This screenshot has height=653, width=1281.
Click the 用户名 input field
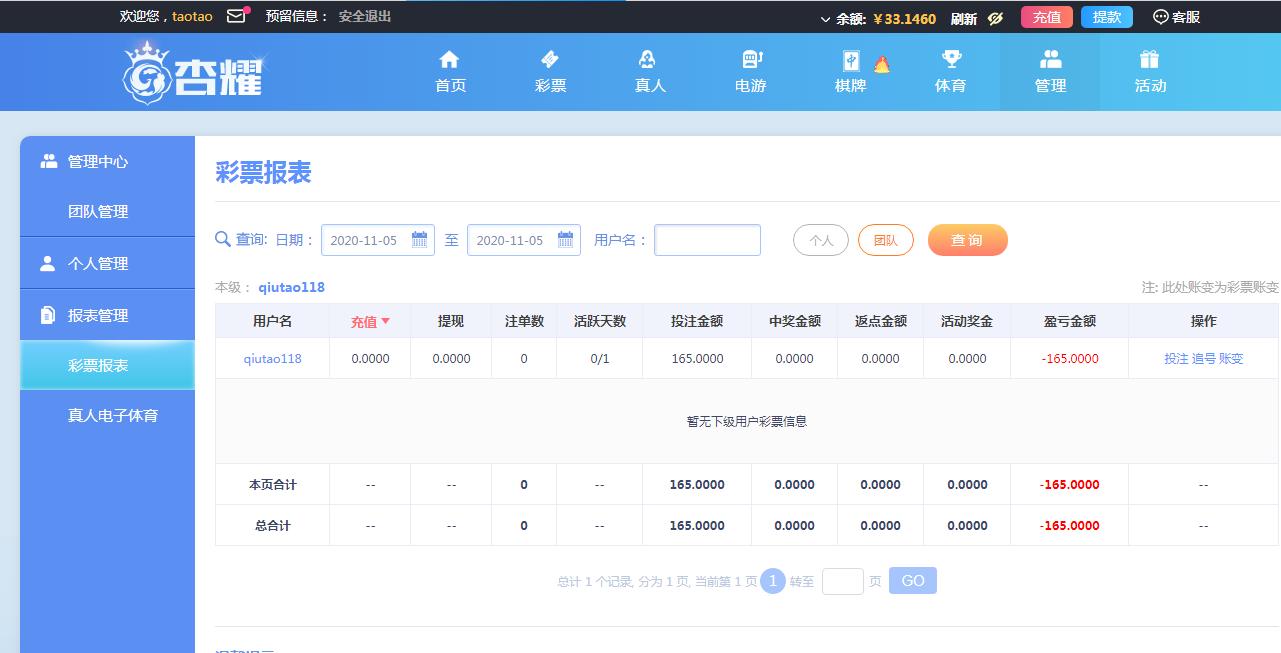point(707,240)
